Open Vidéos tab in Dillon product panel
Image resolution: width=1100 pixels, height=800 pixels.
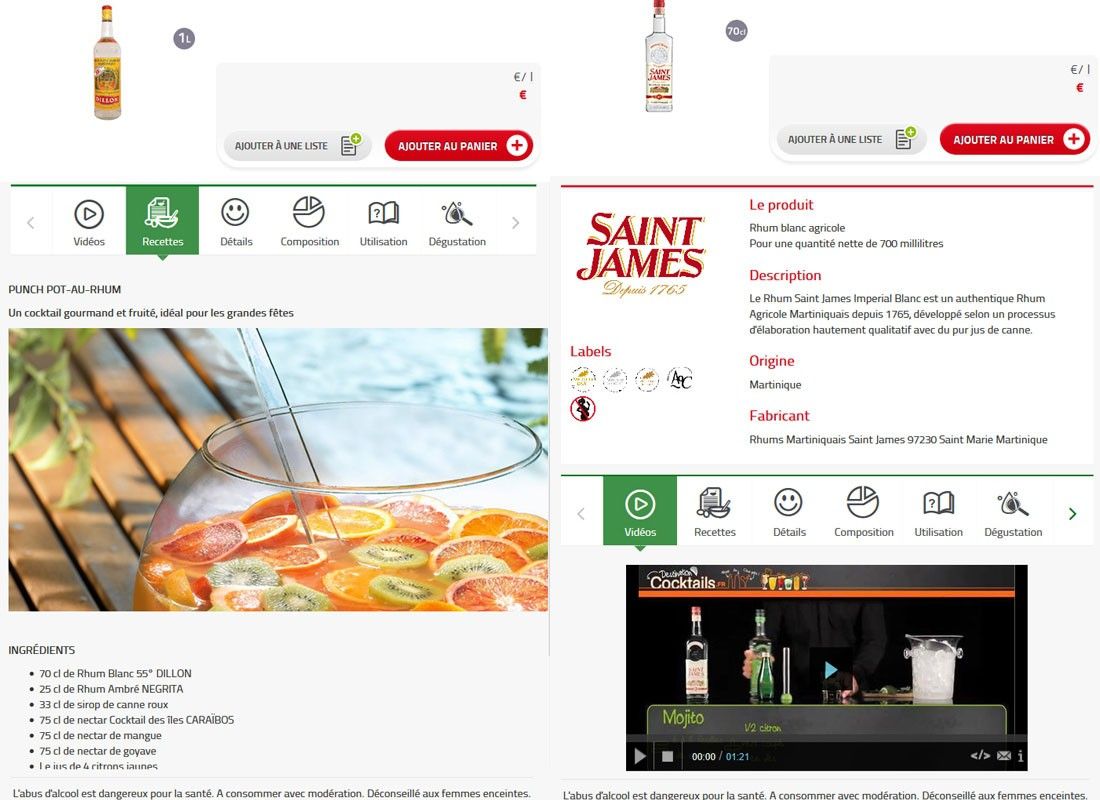(89, 220)
